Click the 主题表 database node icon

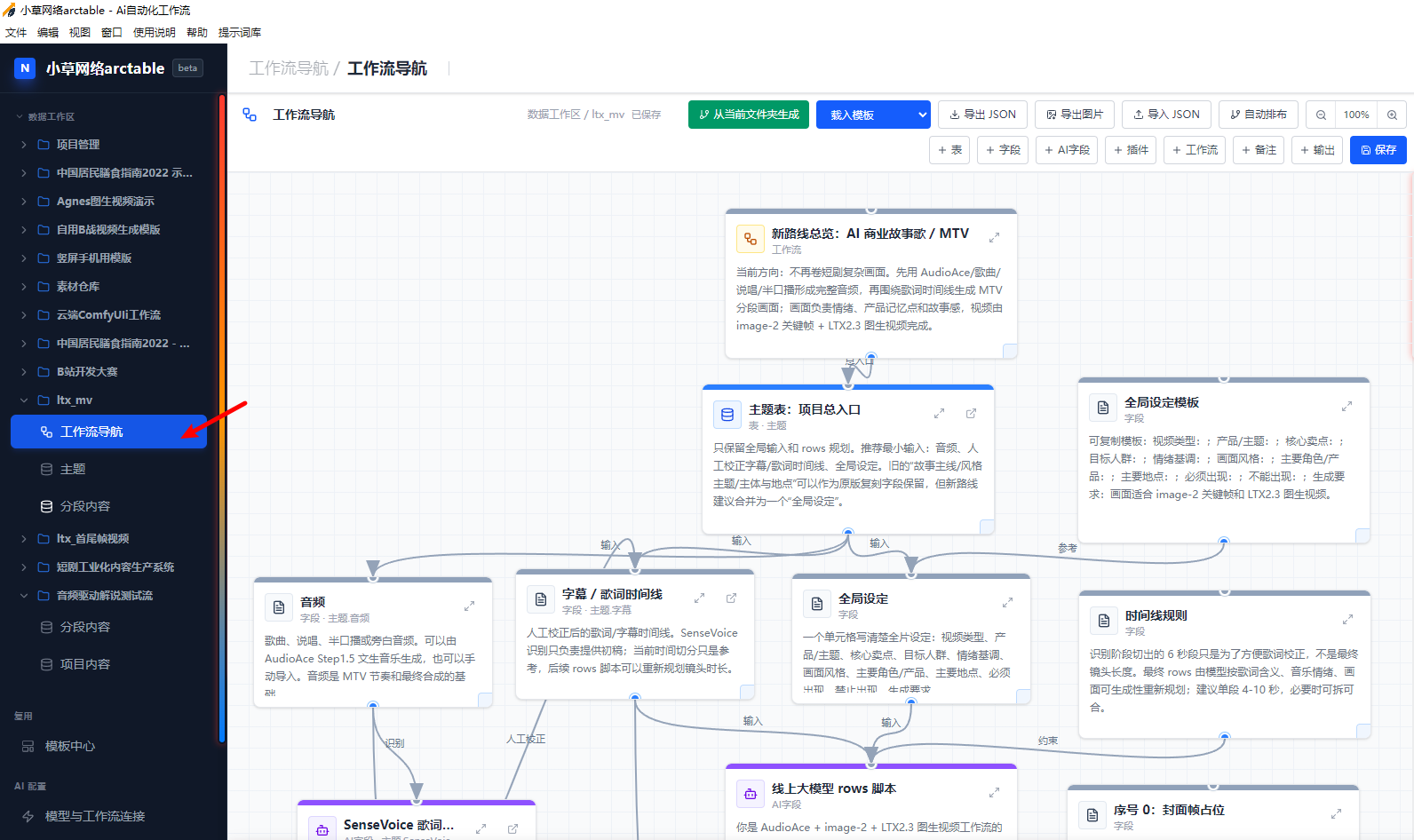click(727, 415)
